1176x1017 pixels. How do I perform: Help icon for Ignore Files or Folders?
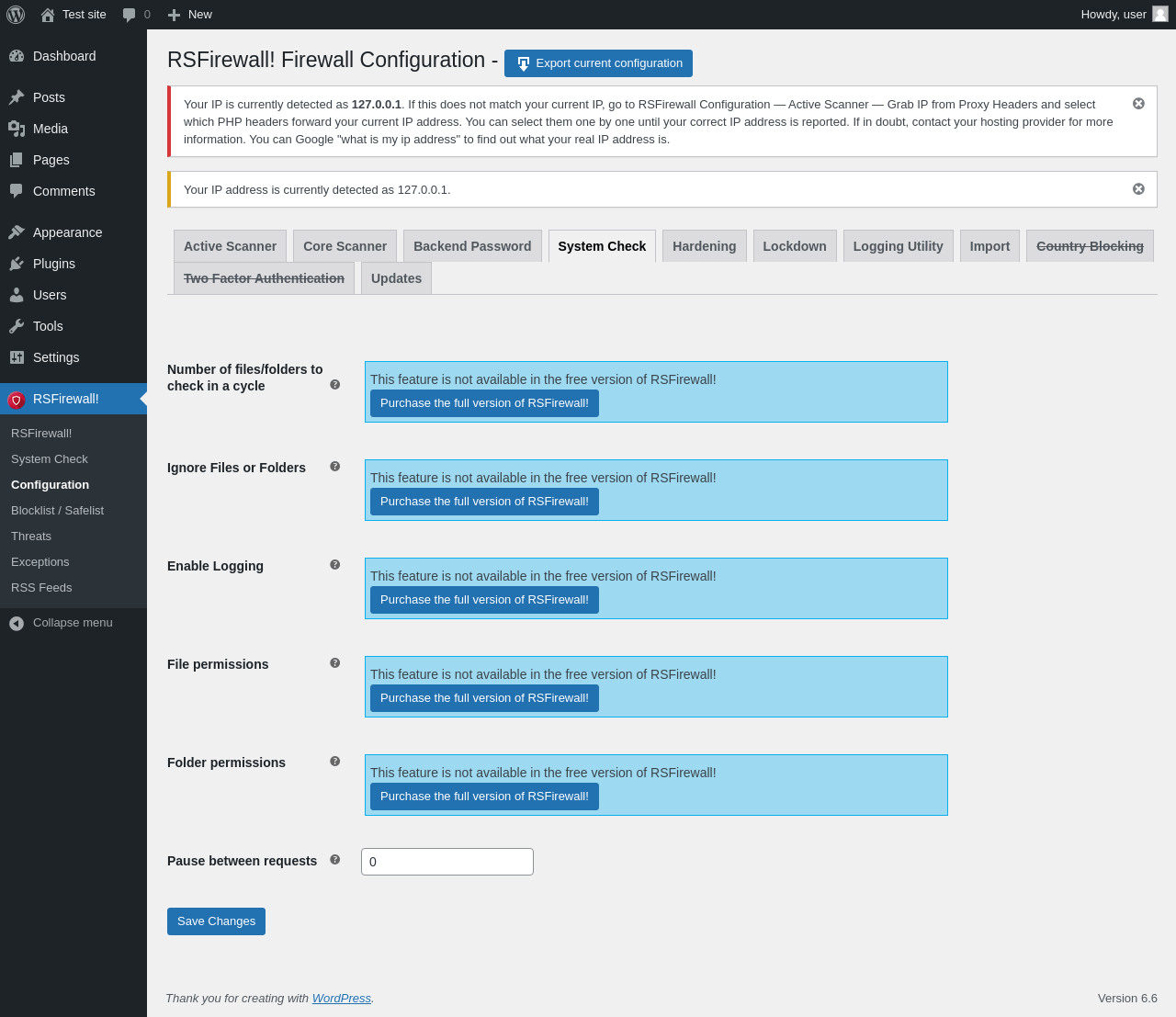coord(335,467)
